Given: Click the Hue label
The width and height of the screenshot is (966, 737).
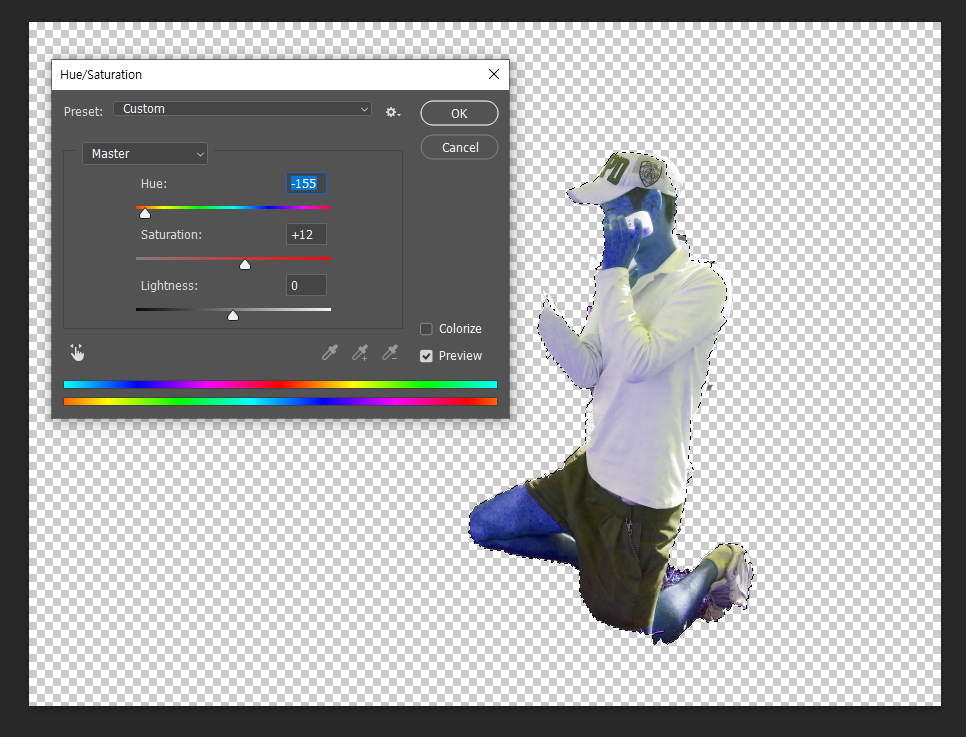Looking at the screenshot, I should (x=153, y=184).
